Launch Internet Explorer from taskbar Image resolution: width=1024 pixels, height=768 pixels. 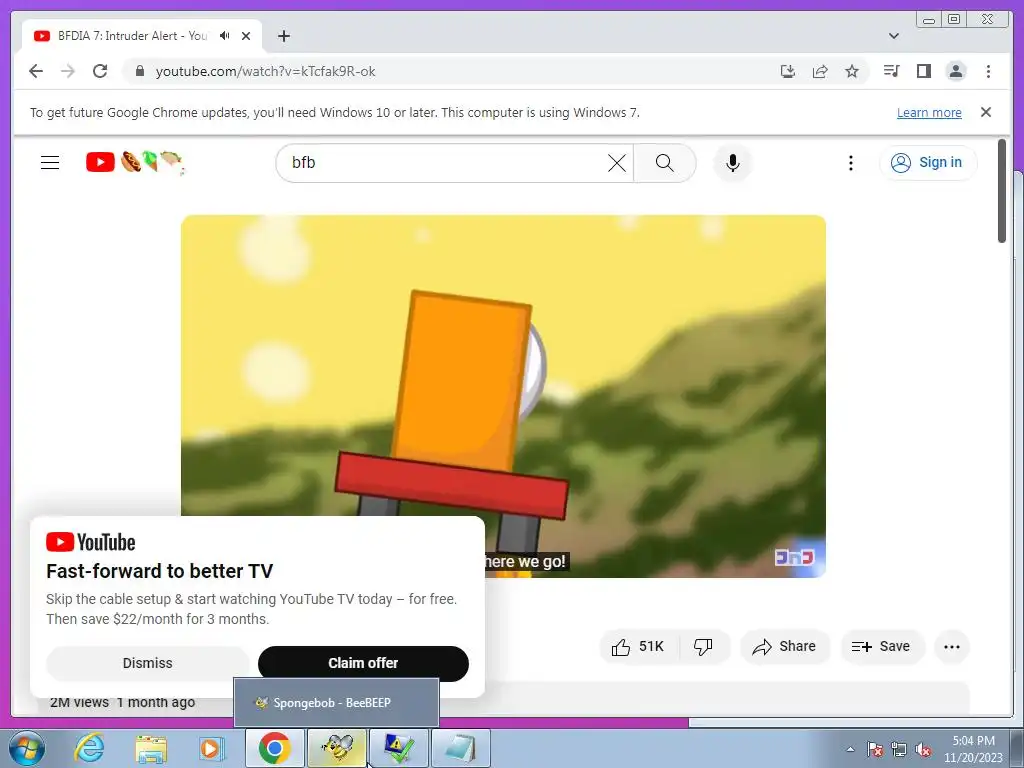pos(89,748)
